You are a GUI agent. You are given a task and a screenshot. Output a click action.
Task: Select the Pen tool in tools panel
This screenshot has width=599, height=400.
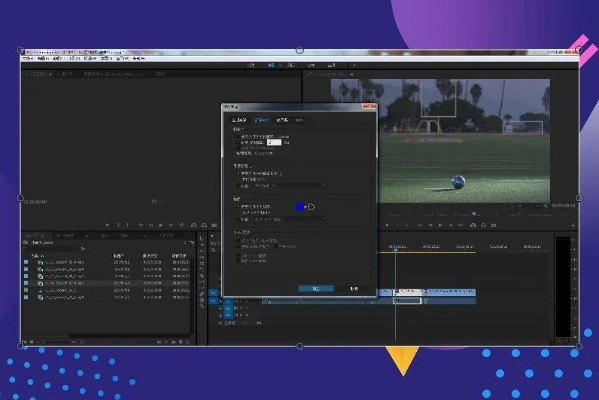[x=202, y=294]
